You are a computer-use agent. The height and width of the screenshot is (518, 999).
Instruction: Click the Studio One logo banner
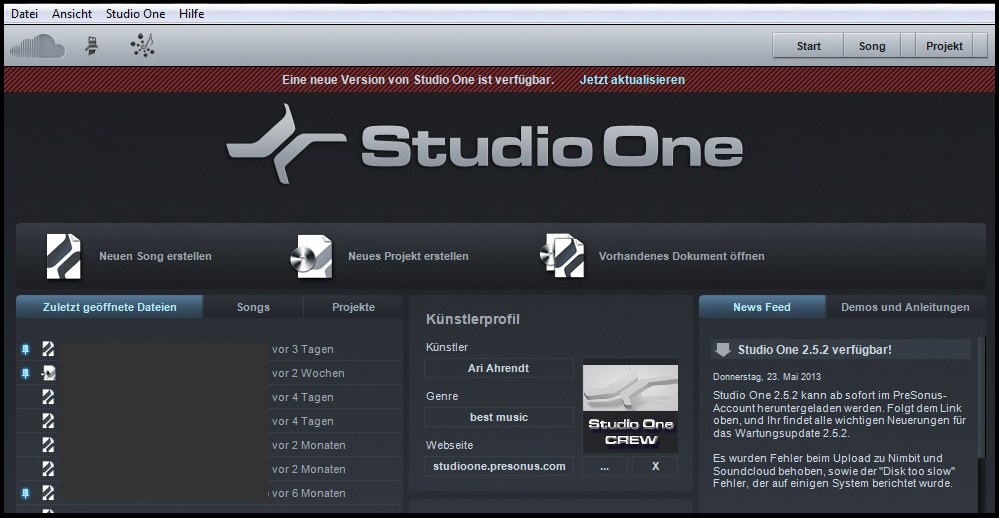(485, 146)
